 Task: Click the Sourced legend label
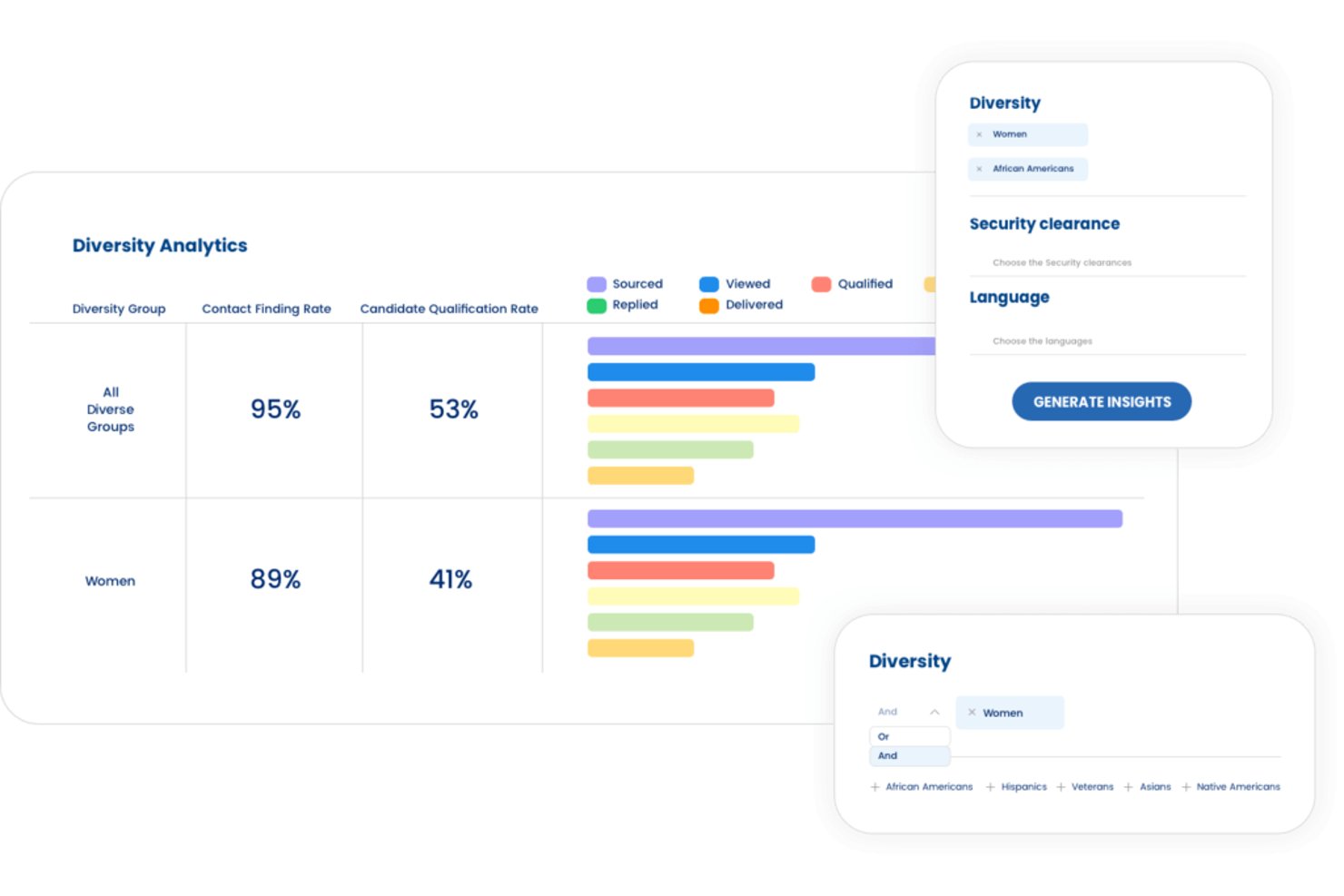click(637, 284)
